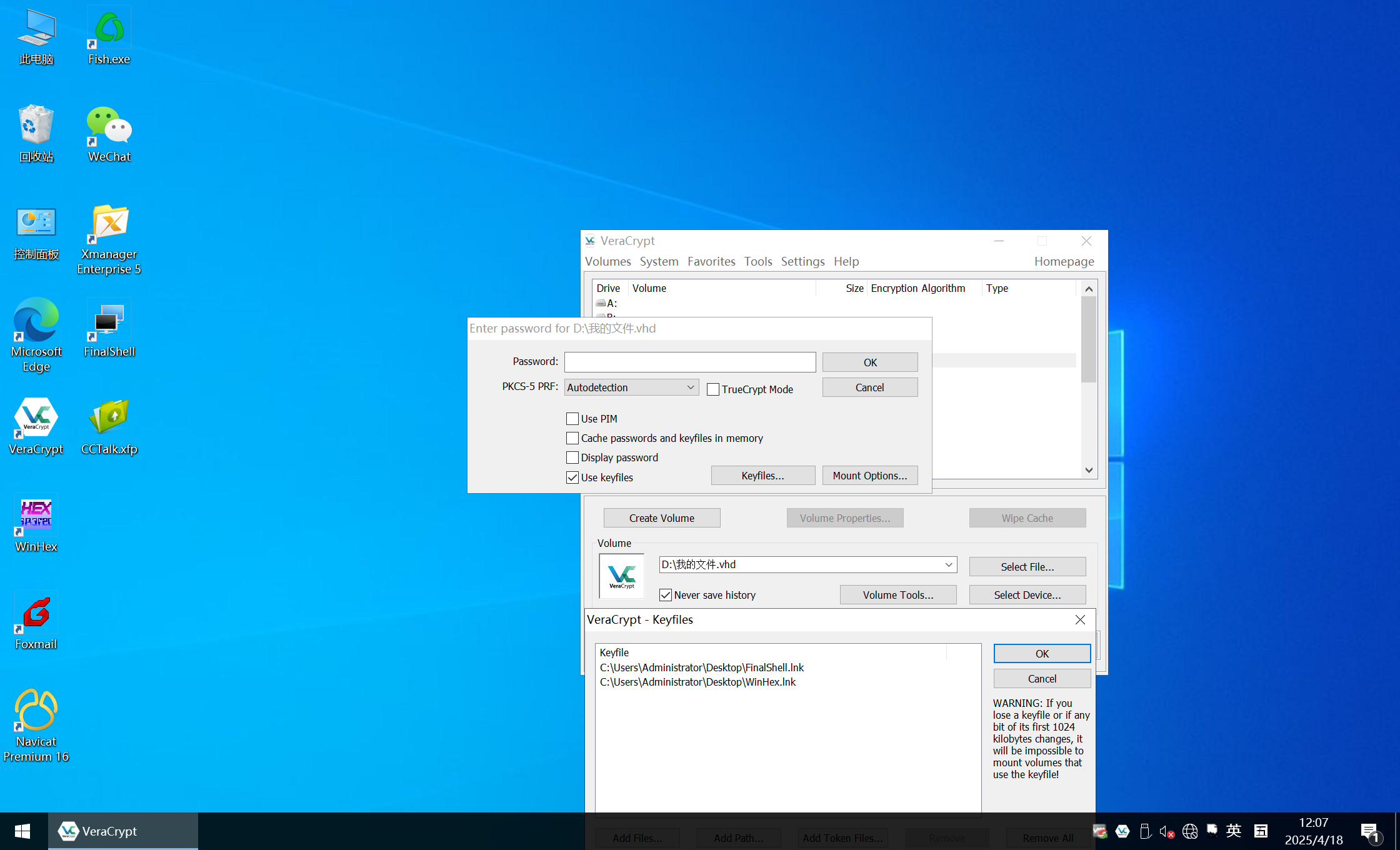The height and width of the screenshot is (850, 1400).
Task: Select FinalShell.lnk keyfile entry
Action: (702, 667)
